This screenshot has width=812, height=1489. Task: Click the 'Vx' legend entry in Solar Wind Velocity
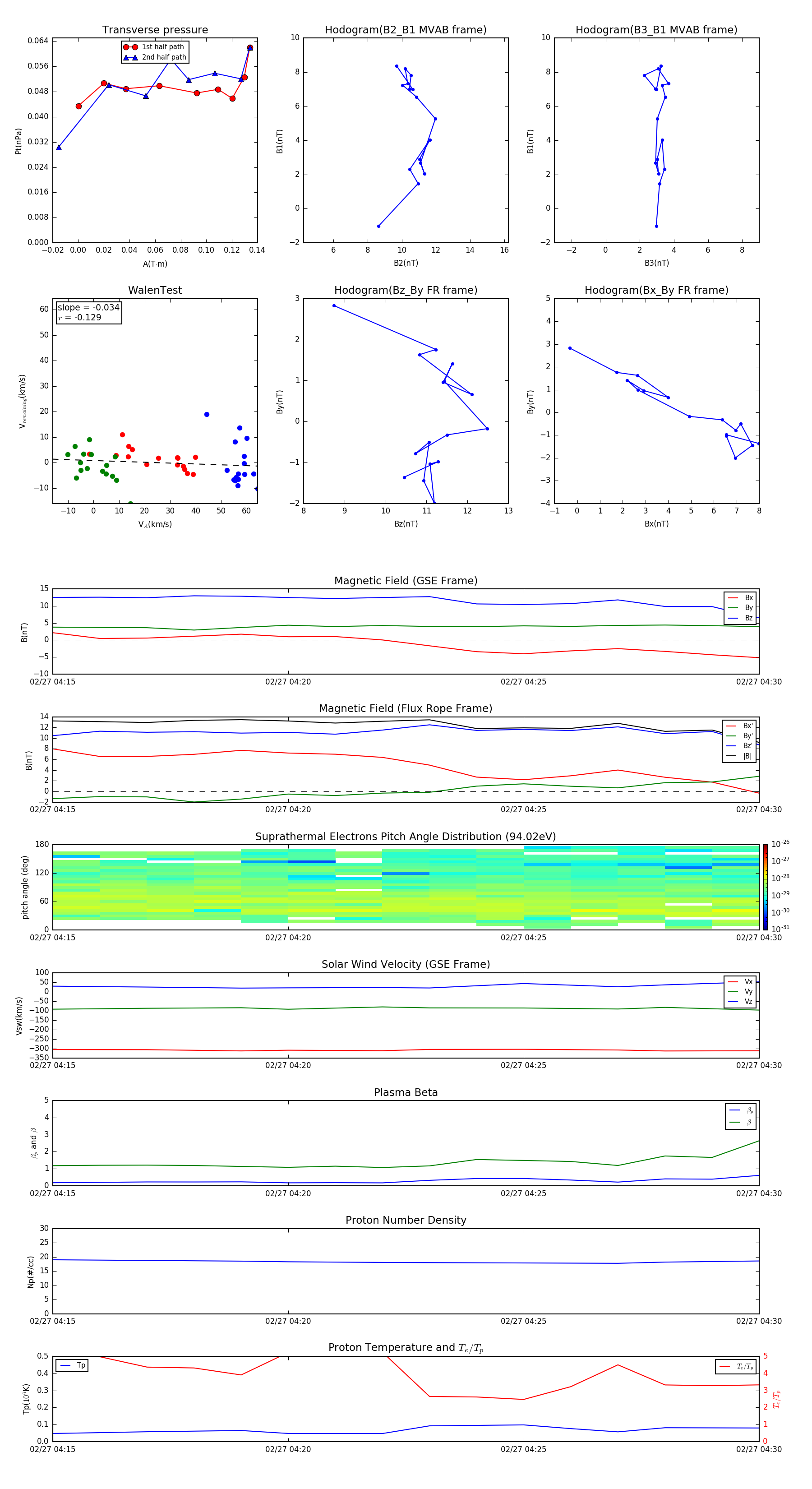click(741, 981)
